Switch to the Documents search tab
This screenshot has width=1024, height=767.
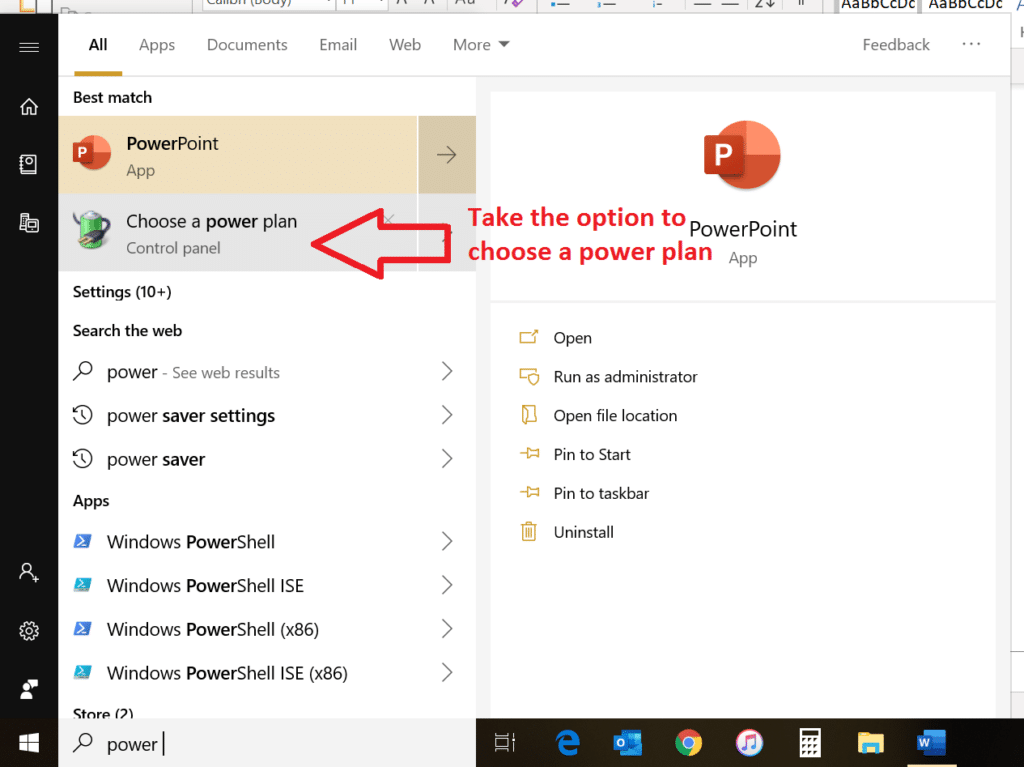[247, 45]
